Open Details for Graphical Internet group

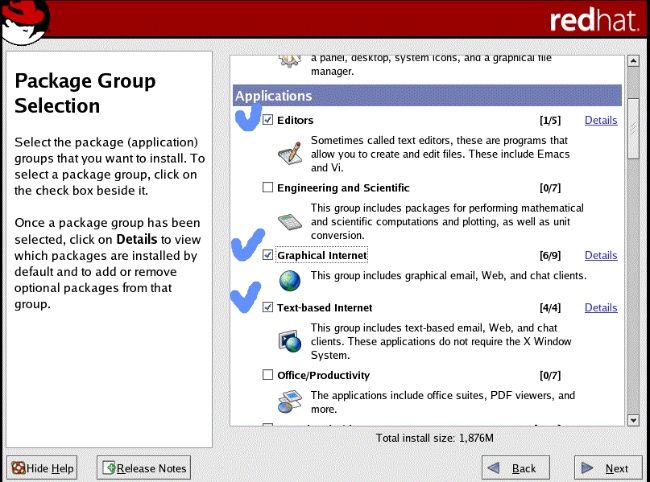pyautogui.click(x=601, y=255)
